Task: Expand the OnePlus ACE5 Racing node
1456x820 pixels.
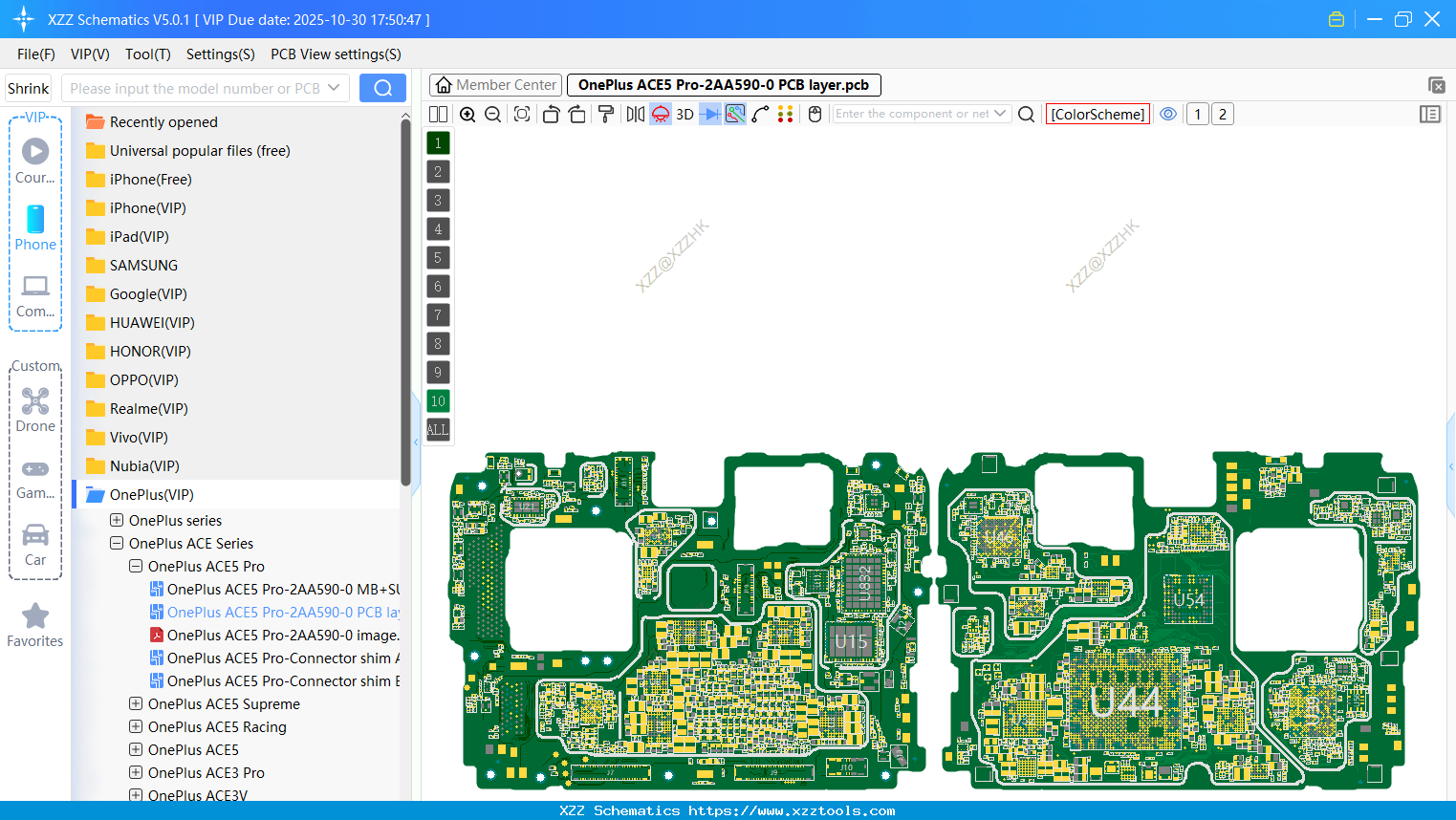Action: (136, 726)
